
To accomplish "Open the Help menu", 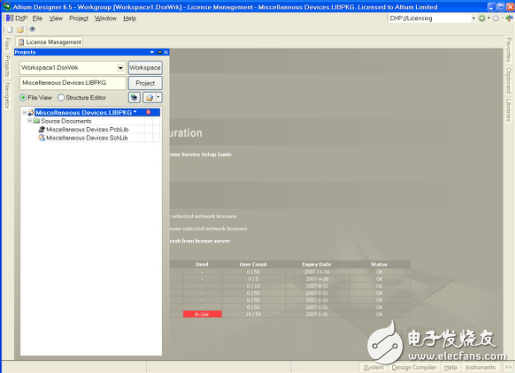I will point(130,18).
